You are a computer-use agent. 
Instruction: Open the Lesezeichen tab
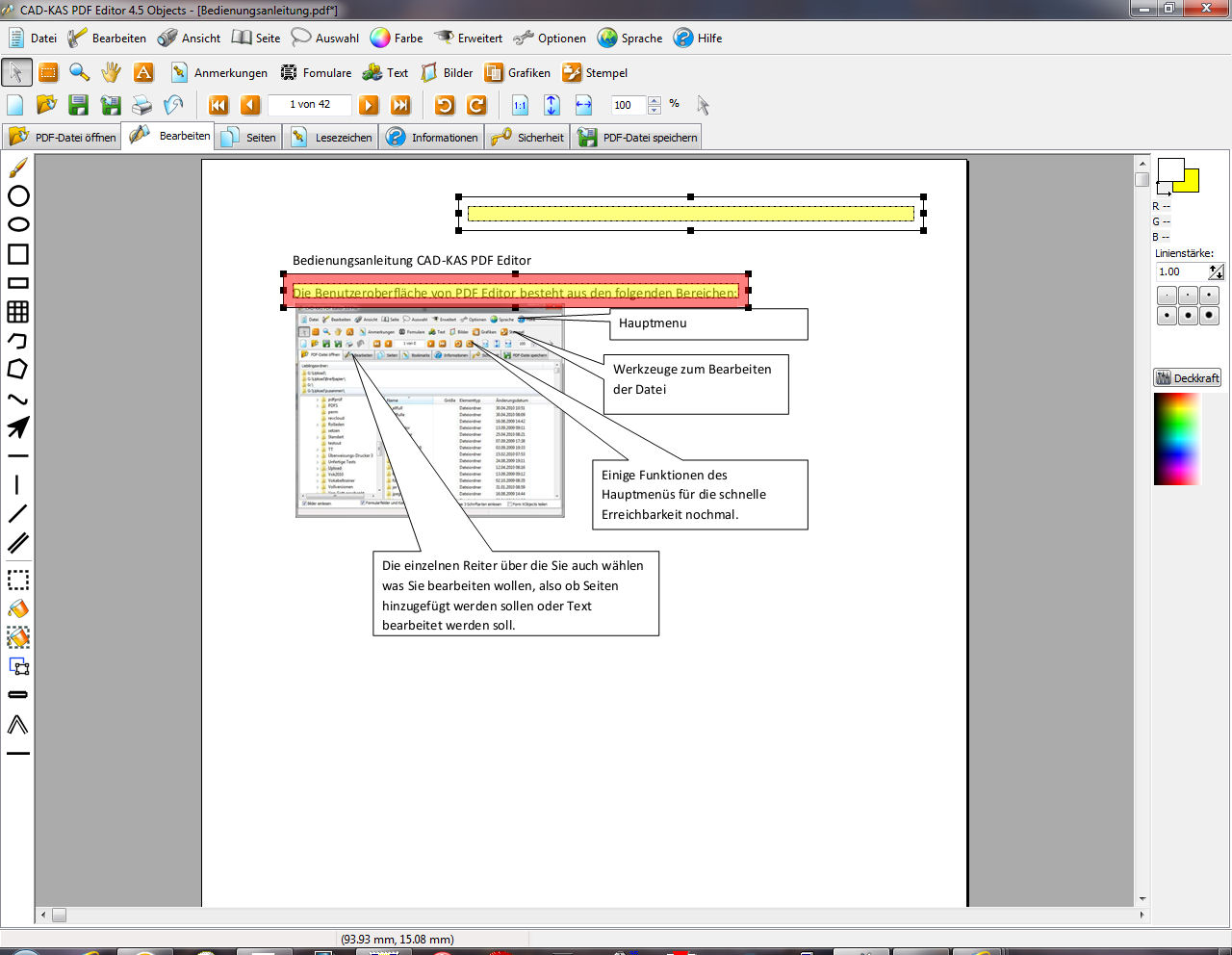click(332, 138)
